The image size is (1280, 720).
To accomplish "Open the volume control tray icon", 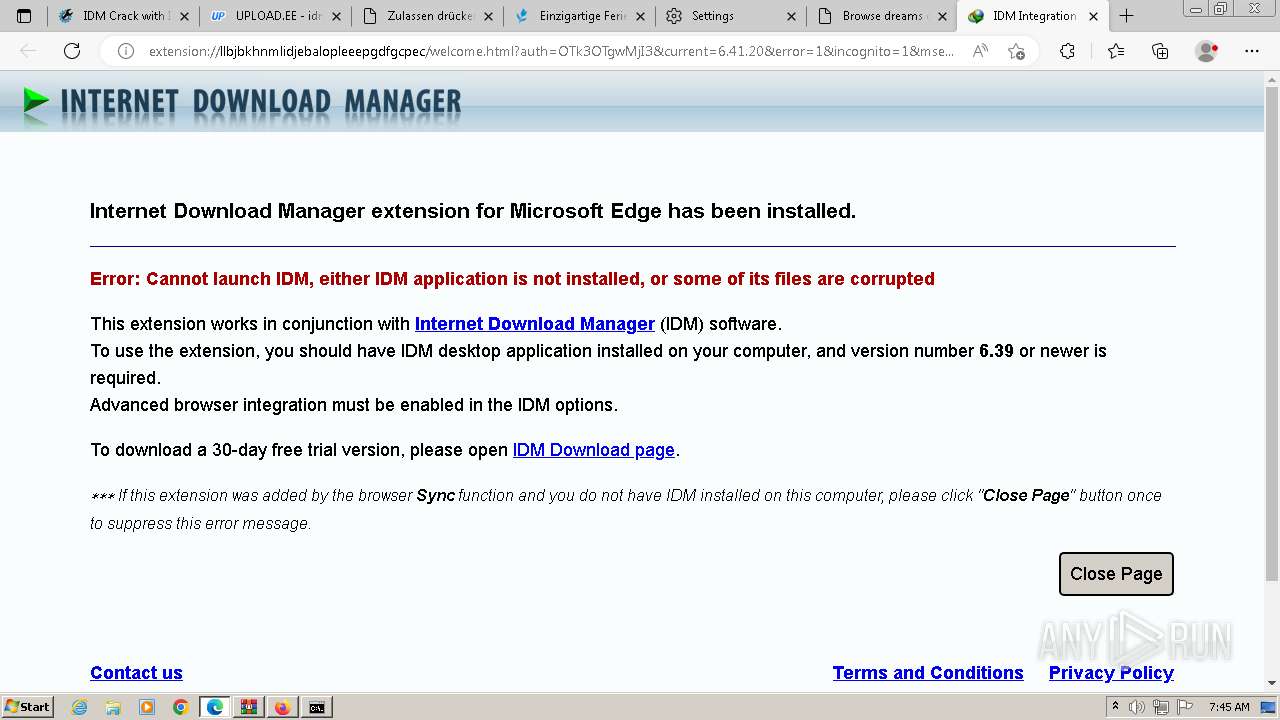I will coord(1137,707).
